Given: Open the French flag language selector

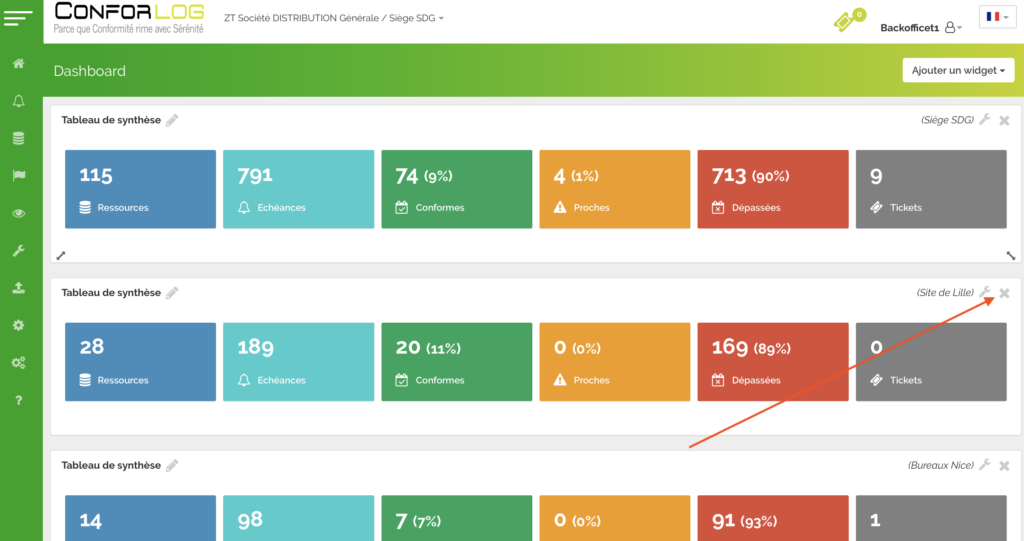Looking at the screenshot, I should [x=997, y=18].
